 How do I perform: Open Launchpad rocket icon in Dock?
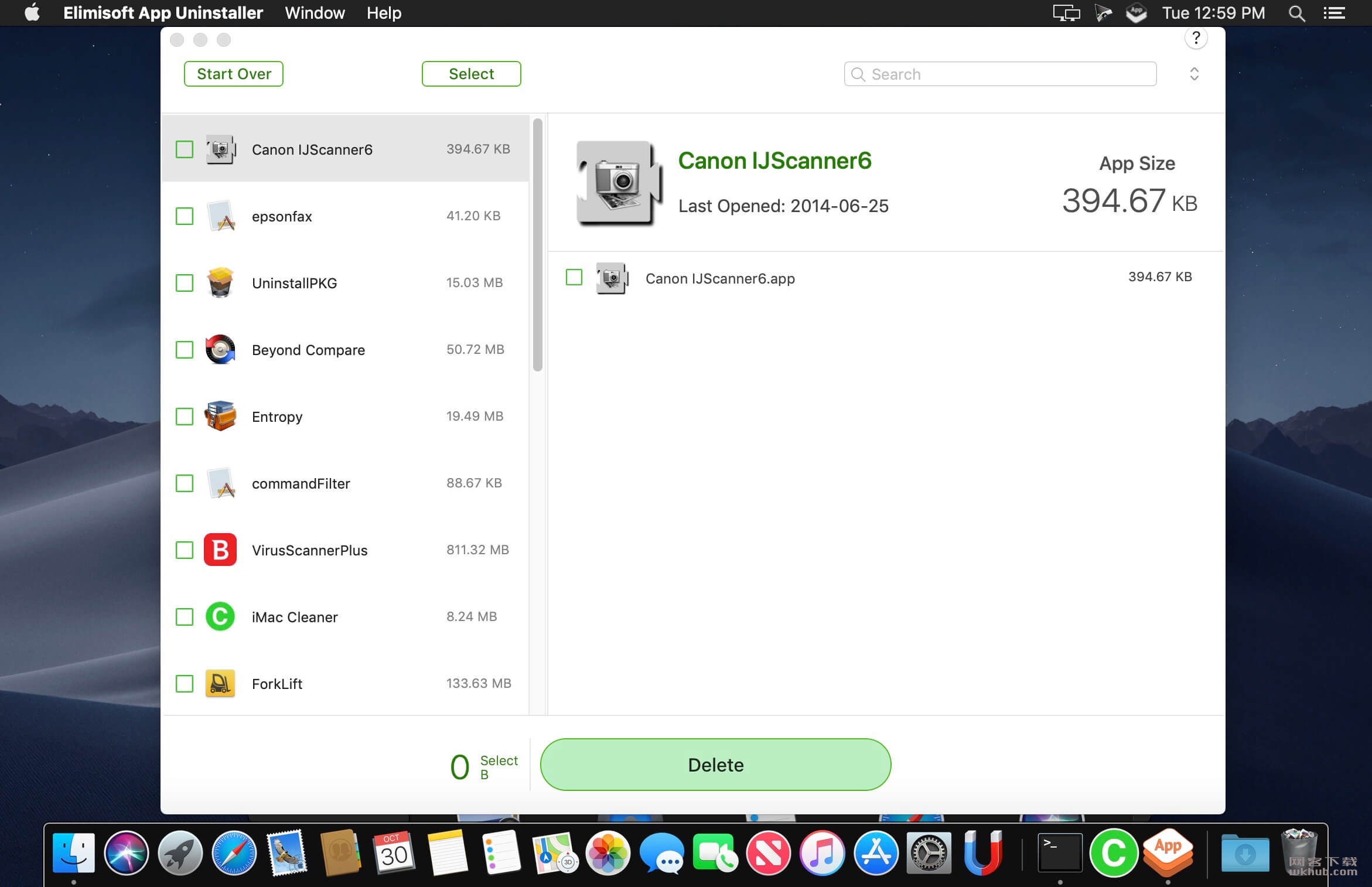pyautogui.click(x=180, y=852)
